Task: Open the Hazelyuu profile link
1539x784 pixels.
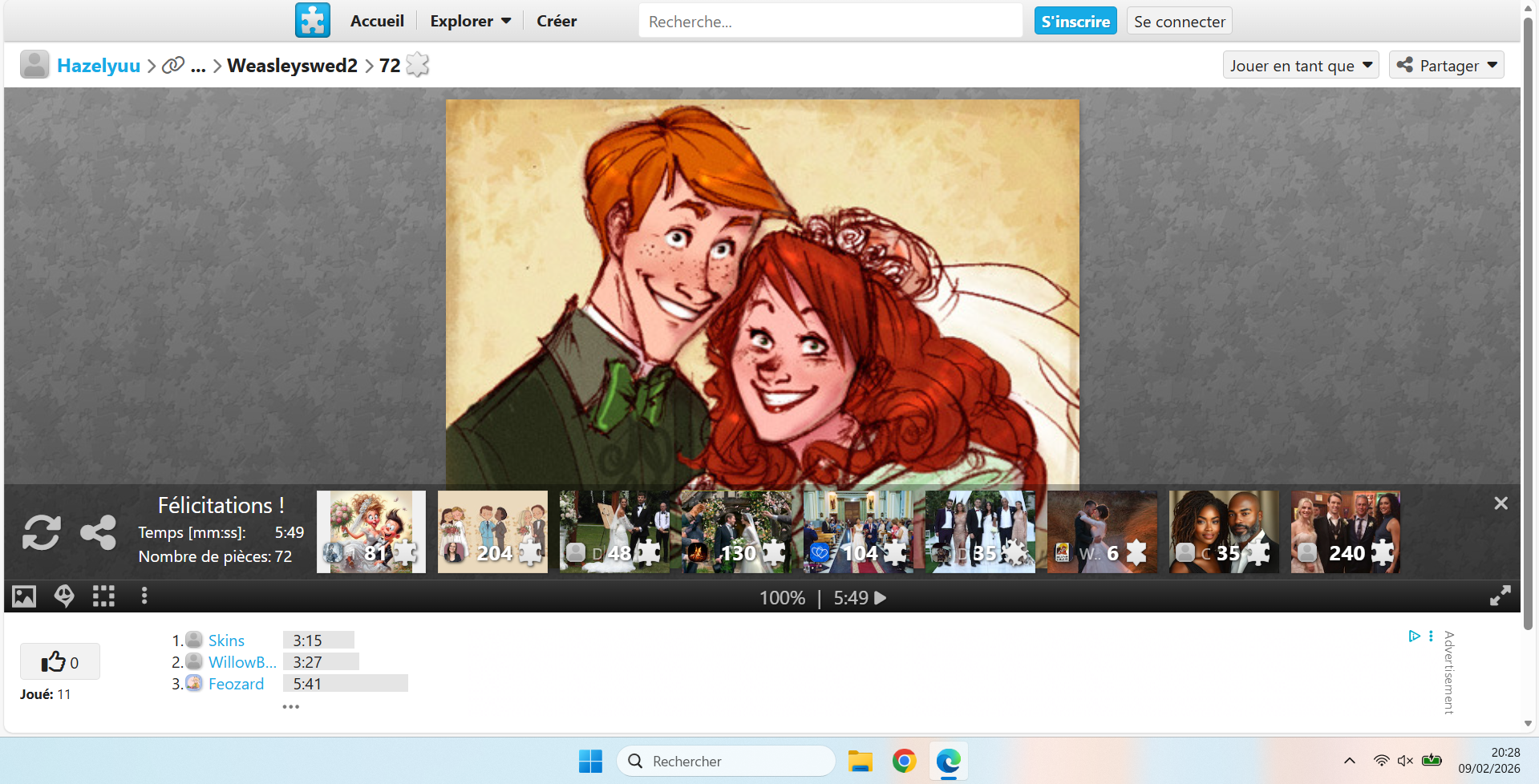Action: 99,66
